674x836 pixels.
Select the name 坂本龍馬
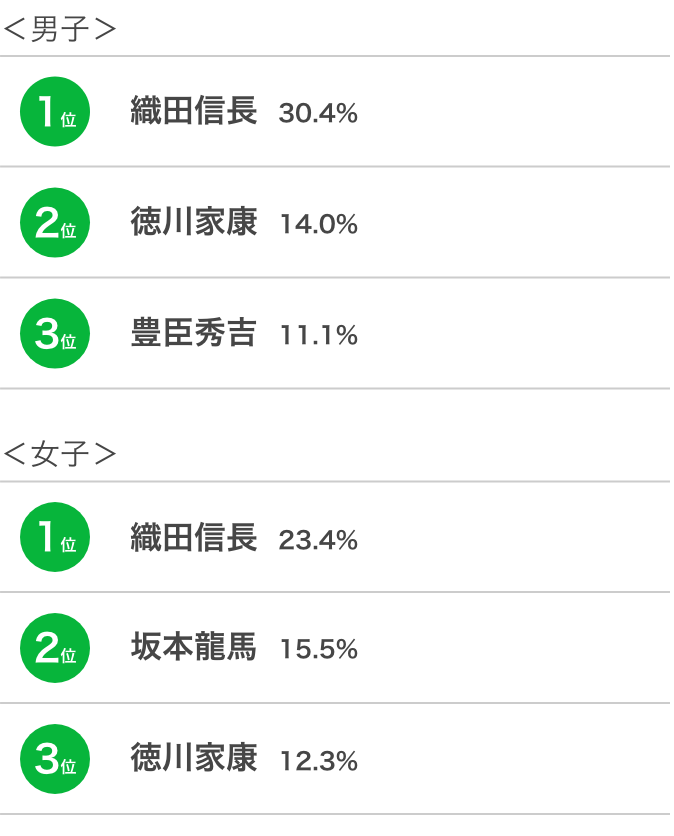[194, 648]
